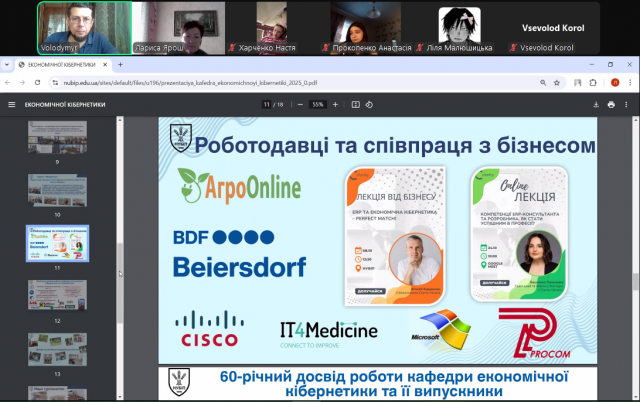Screen dimensions: 640x402
Task: Click the page number field showing 11
Action: click(x=267, y=104)
